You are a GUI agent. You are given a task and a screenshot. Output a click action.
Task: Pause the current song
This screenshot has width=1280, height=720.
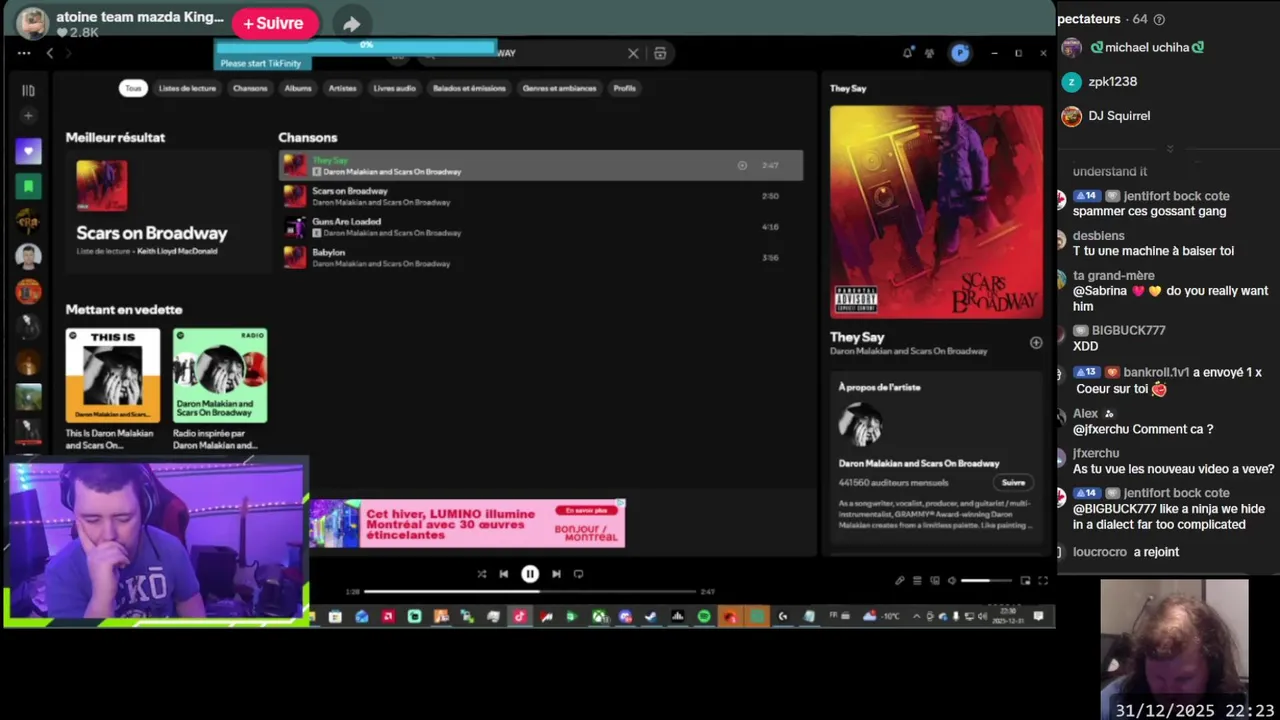(x=530, y=574)
